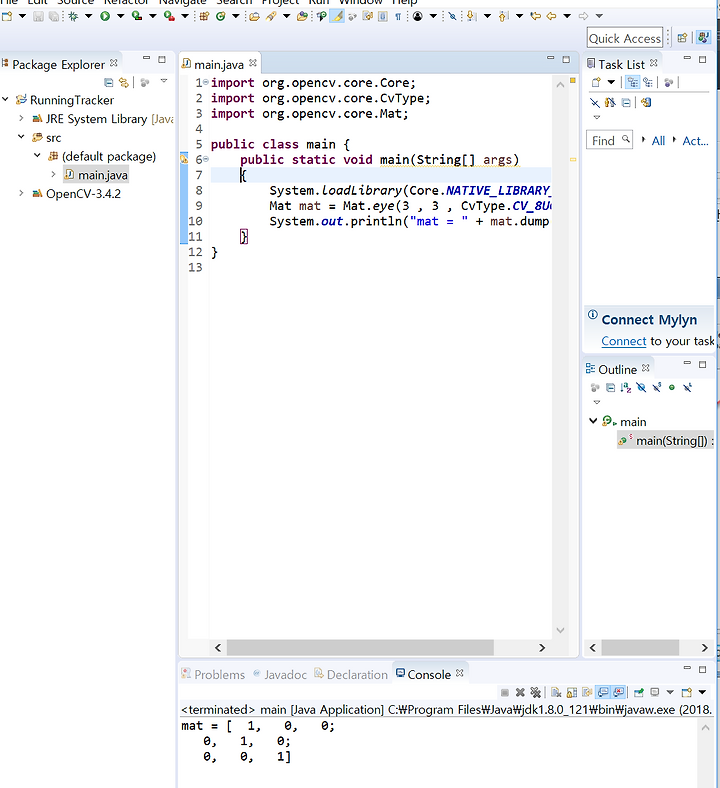Click the Run External Tools icon
This screenshot has height=788, width=720.
(x=169, y=16)
